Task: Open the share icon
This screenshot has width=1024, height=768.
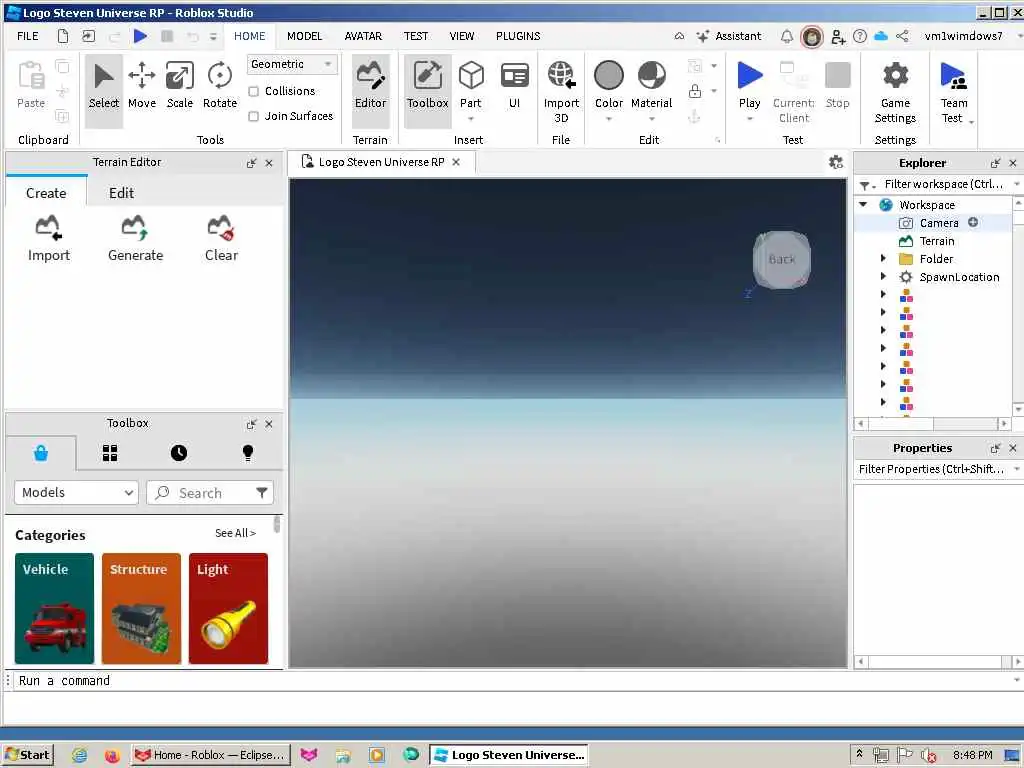Action: pyautogui.click(x=902, y=37)
